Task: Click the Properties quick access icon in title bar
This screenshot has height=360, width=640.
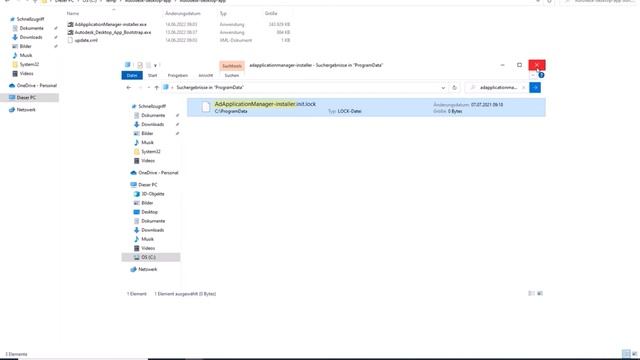Action: coord(140,65)
